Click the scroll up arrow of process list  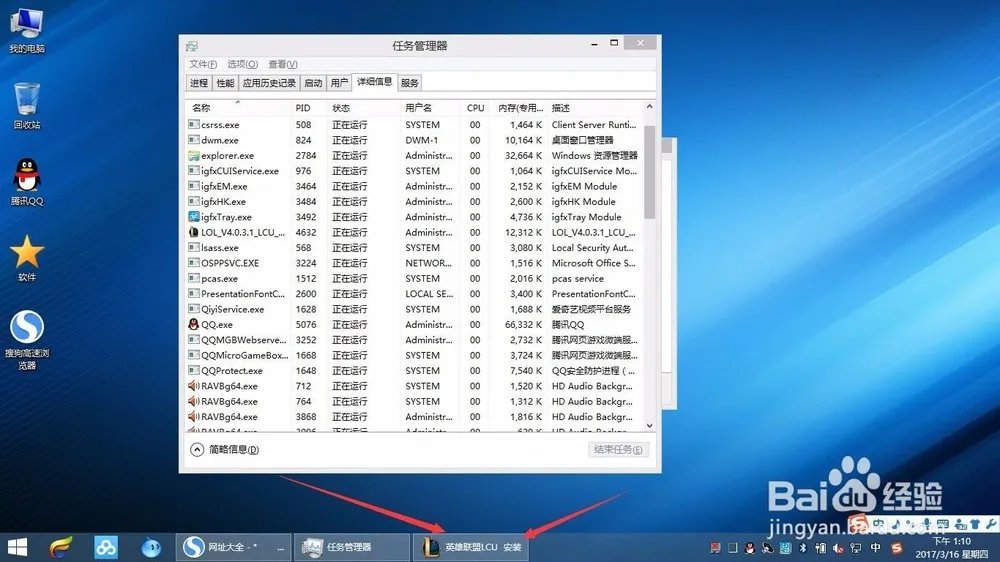pos(649,107)
